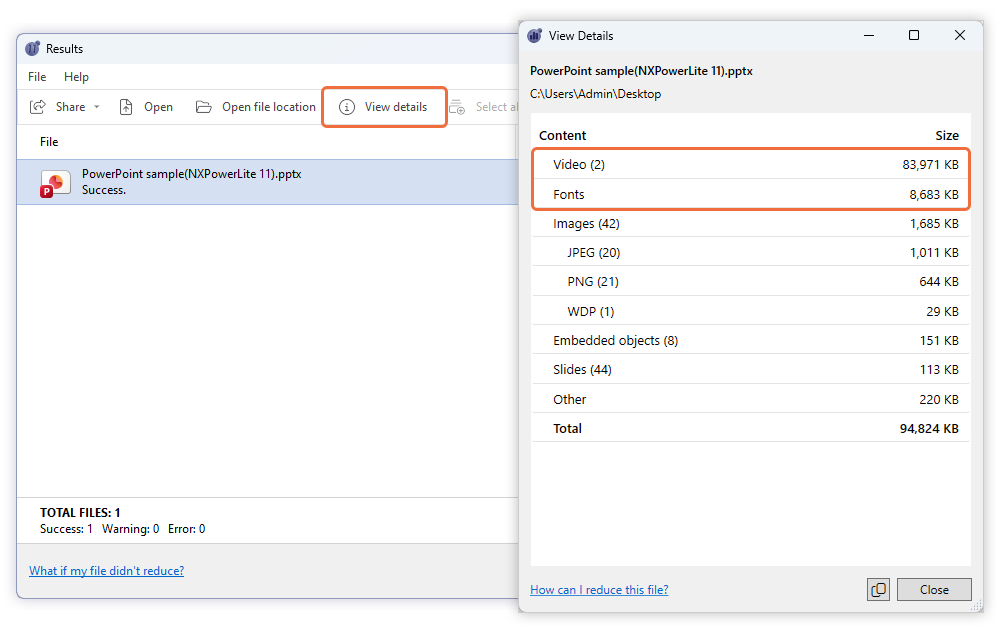Click the Open file location folder icon
Viewport: 1000px width, 638px height.
pyautogui.click(x=203, y=107)
